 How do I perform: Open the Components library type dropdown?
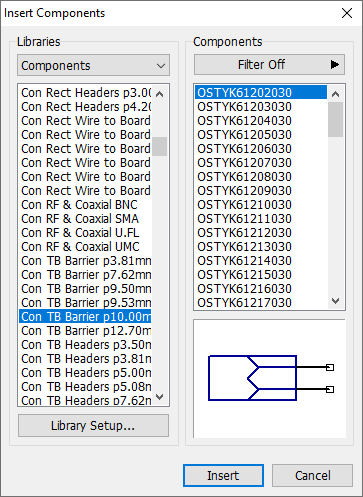tap(93, 65)
